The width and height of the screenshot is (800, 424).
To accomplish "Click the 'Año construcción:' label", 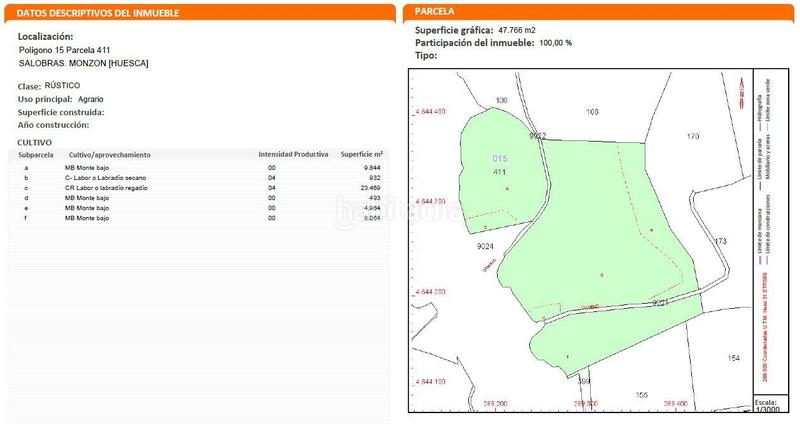I will pyautogui.click(x=53, y=125).
